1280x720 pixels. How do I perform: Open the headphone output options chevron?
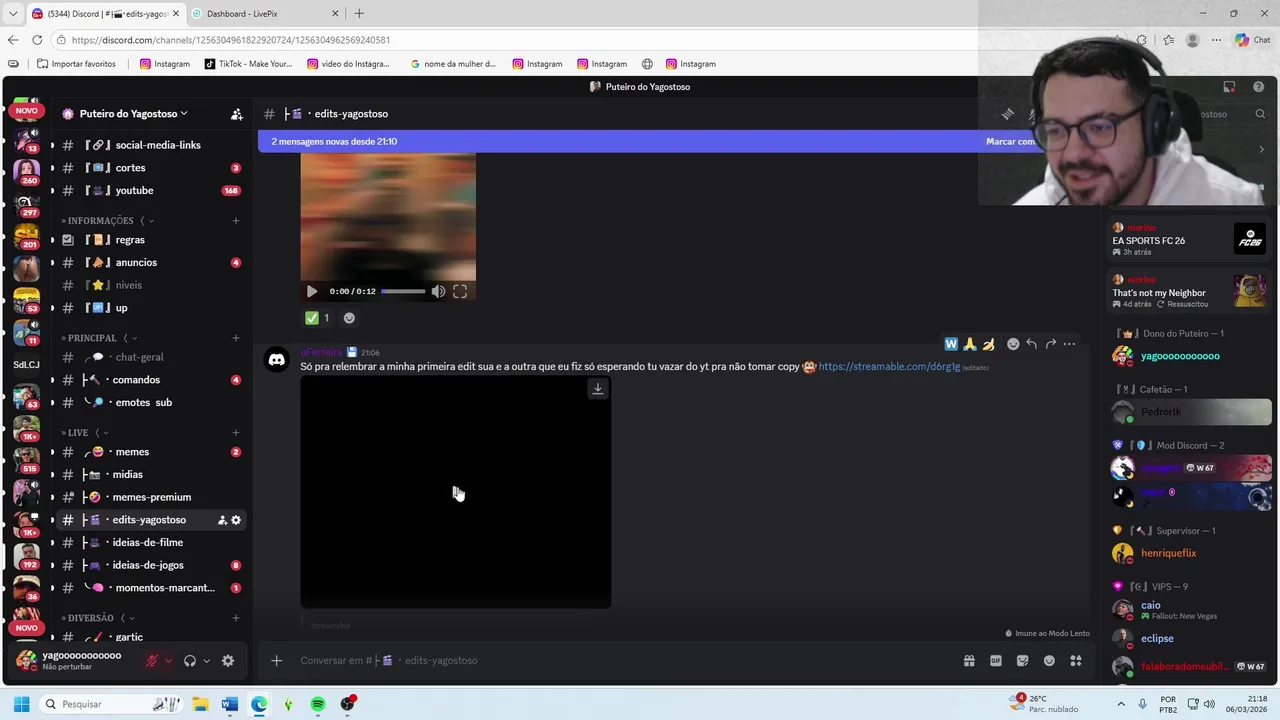[x=206, y=661]
